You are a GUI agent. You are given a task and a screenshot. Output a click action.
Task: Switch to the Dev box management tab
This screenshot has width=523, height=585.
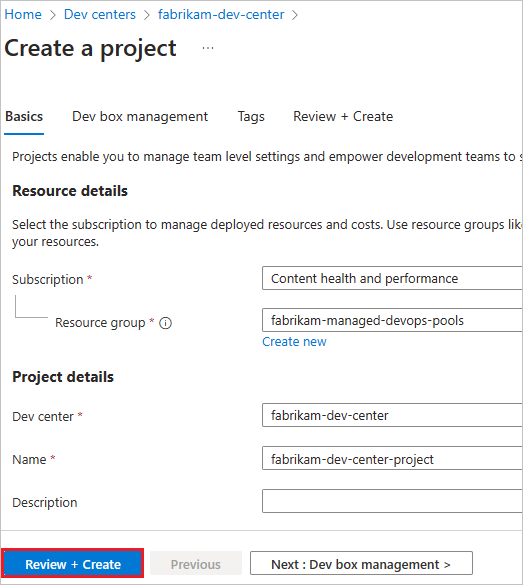point(140,116)
